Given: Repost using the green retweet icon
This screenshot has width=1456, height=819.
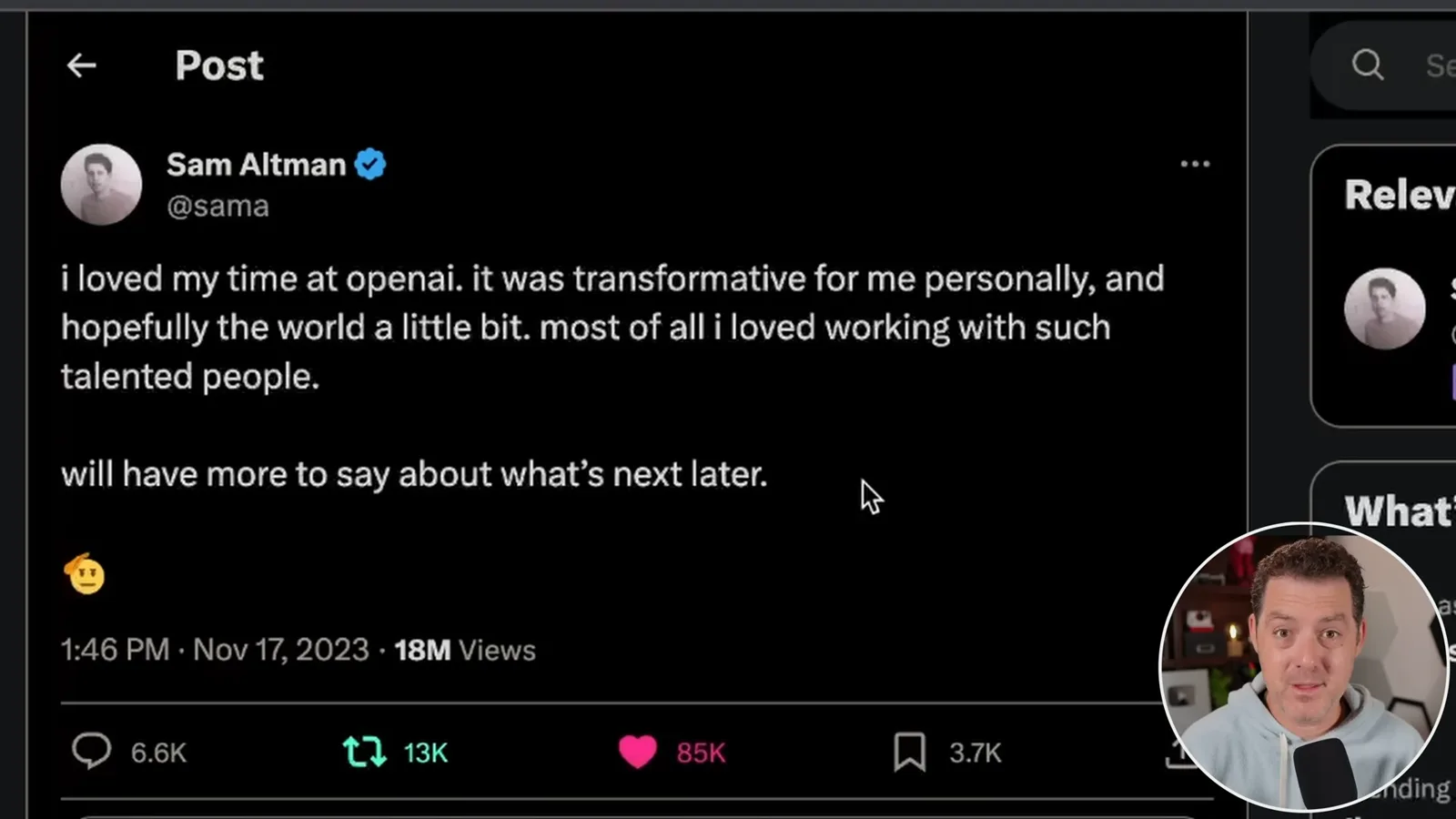Looking at the screenshot, I should tap(364, 752).
